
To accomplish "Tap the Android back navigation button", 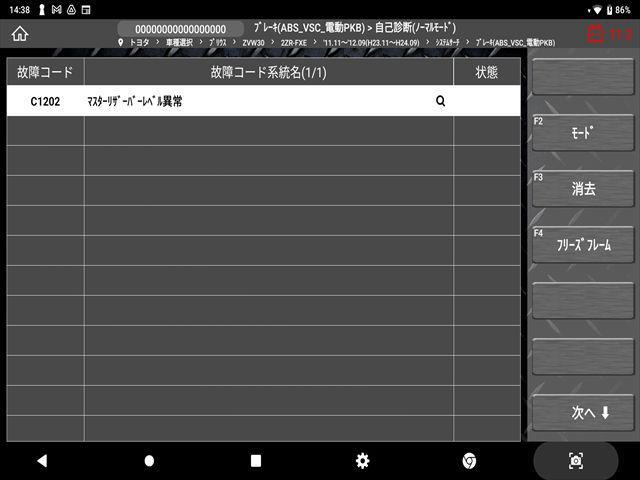I will tap(42, 461).
